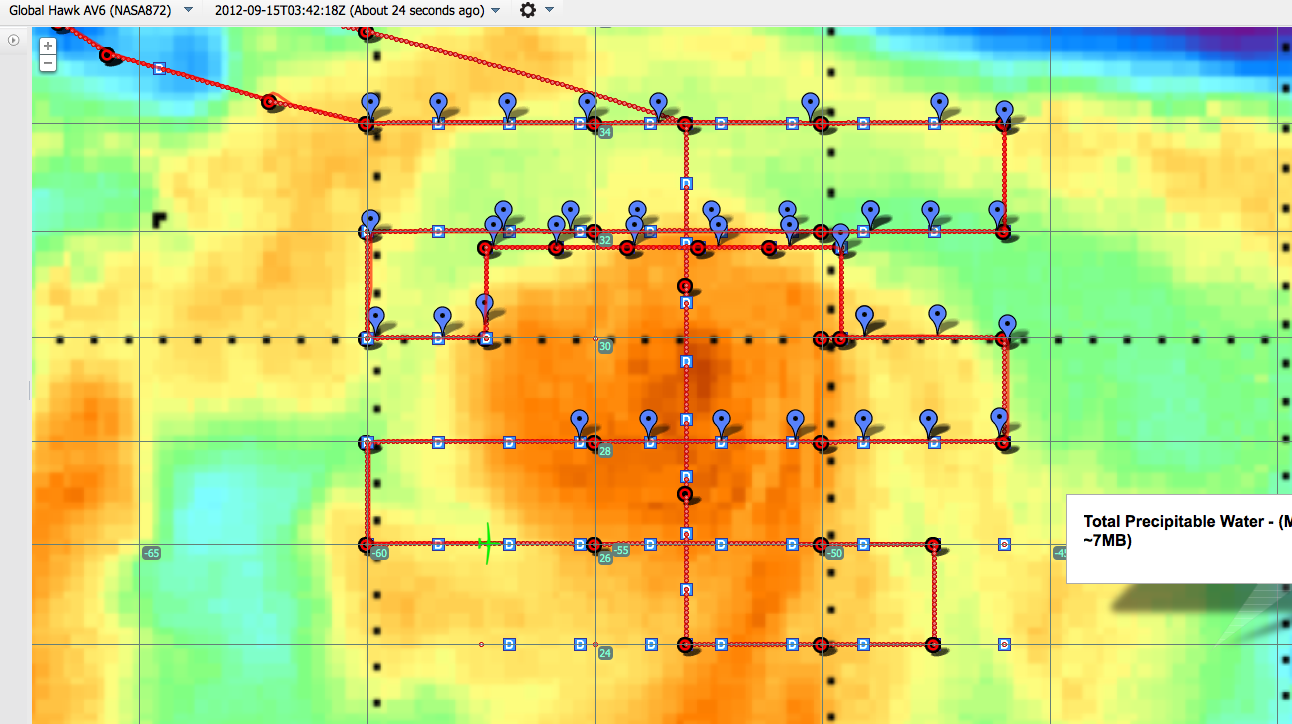The width and height of the screenshot is (1292, 724).
Task: Expand the collapsed left side panel arrow
Action: click(x=14, y=40)
